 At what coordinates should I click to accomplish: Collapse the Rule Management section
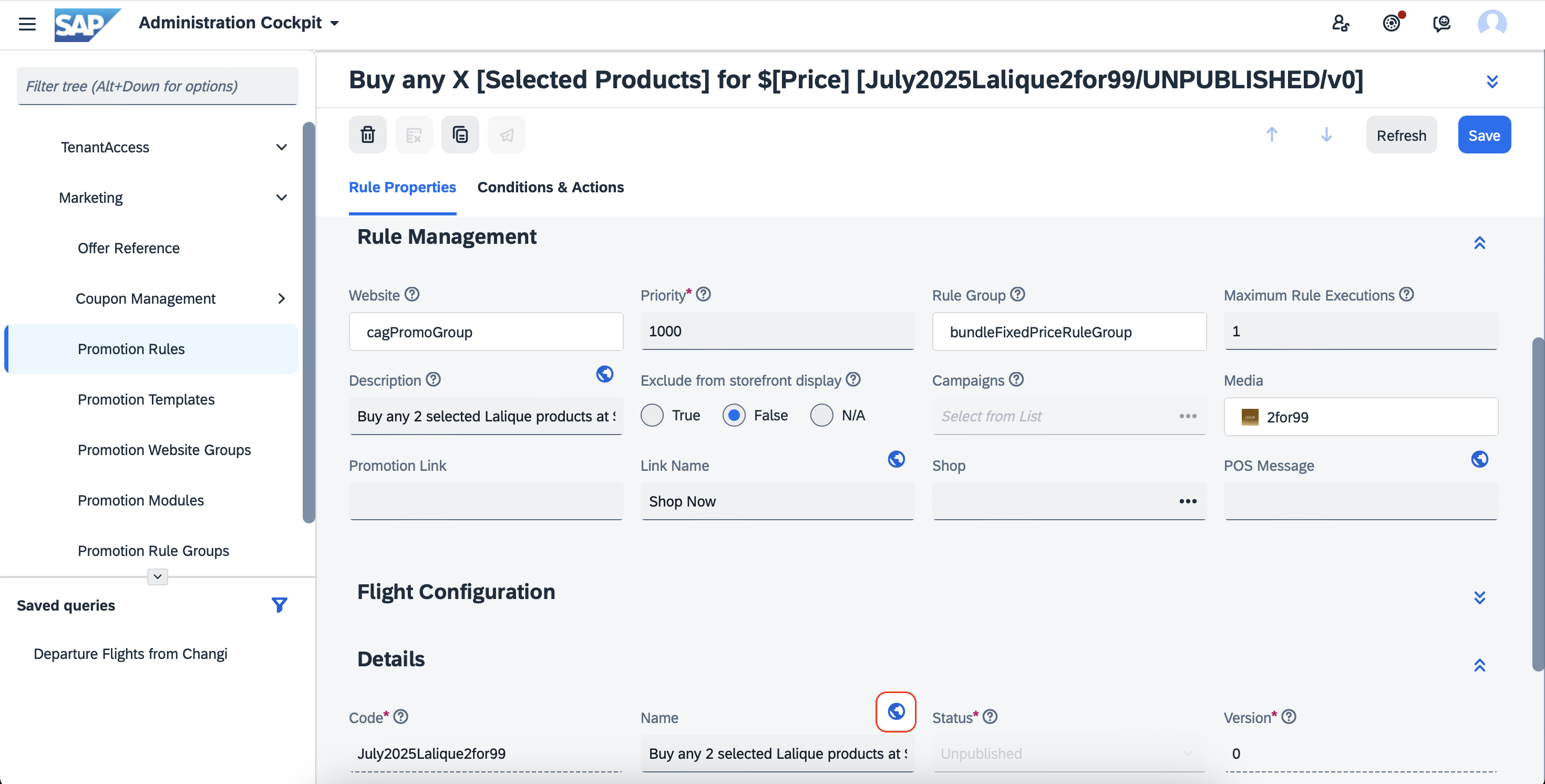pyautogui.click(x=1480, y=242)
